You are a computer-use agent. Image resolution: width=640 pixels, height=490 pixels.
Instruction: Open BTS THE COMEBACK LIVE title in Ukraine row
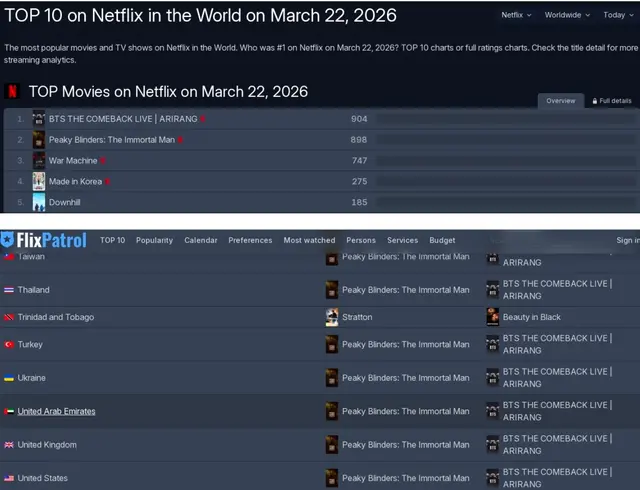[557, 378]
